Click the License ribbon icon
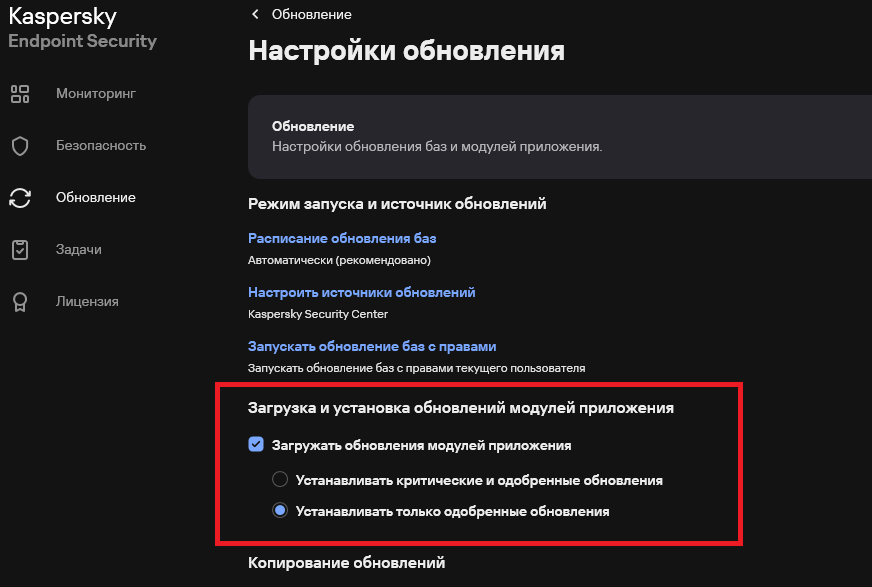The width and height of the screenshot is (872, 587). (x=20, y=302)
